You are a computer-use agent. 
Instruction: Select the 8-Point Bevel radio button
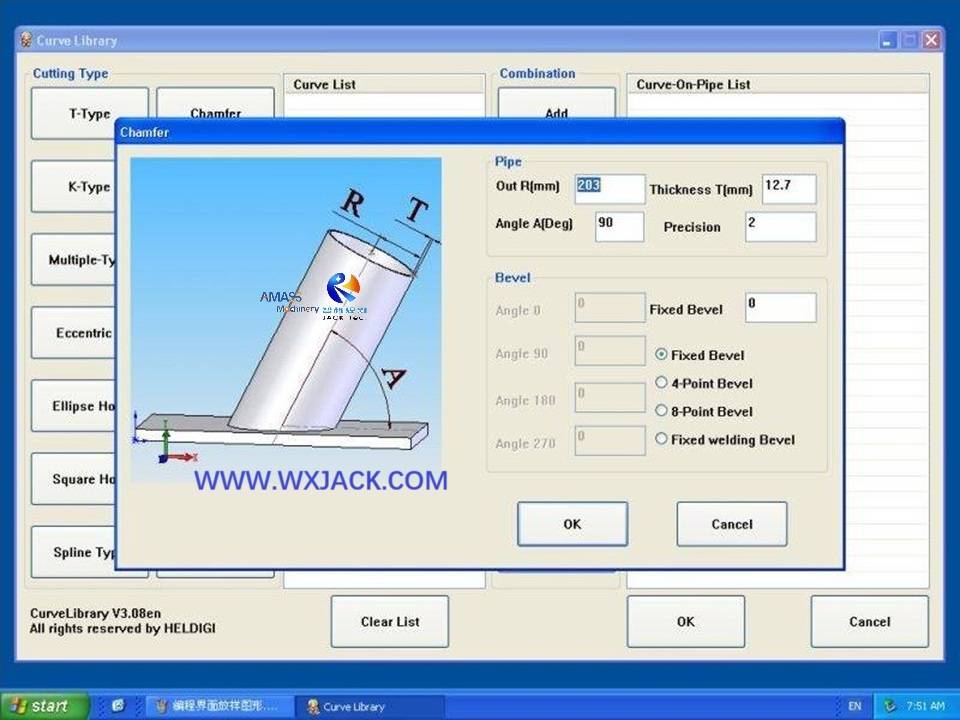tap(661, 411)
